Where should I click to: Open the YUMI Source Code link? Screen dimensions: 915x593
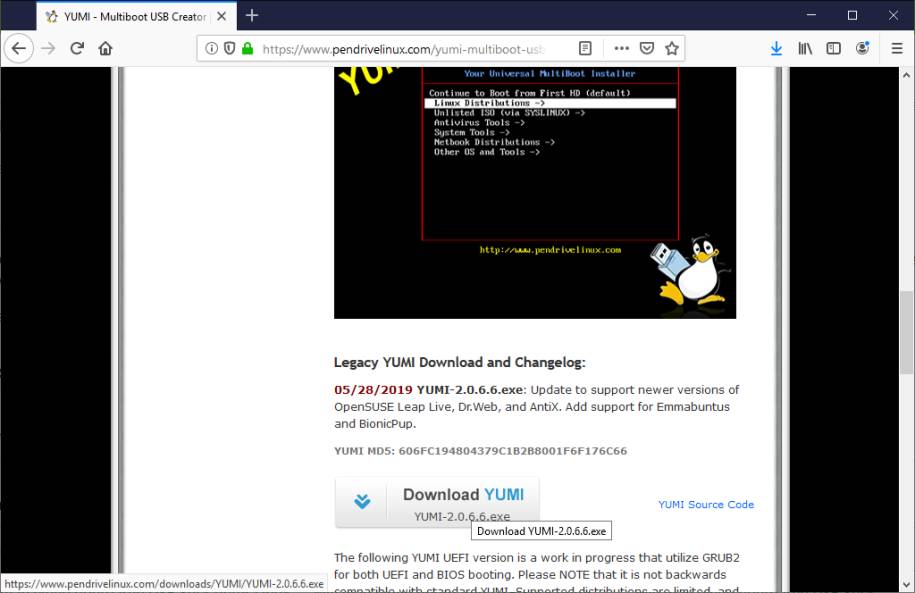point(706,505)
